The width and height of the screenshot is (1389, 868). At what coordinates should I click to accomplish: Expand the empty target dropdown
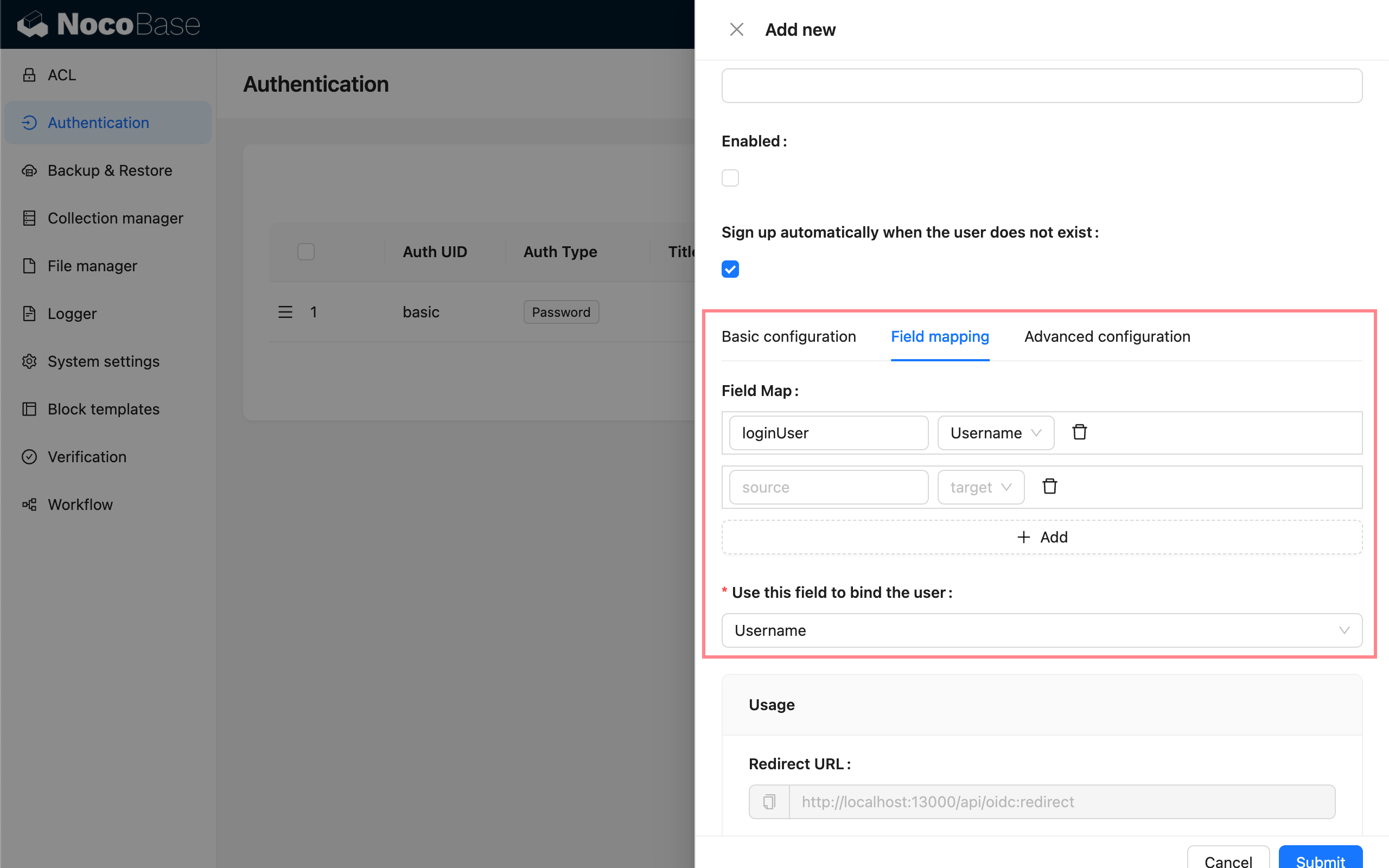[x=980, y=487]
